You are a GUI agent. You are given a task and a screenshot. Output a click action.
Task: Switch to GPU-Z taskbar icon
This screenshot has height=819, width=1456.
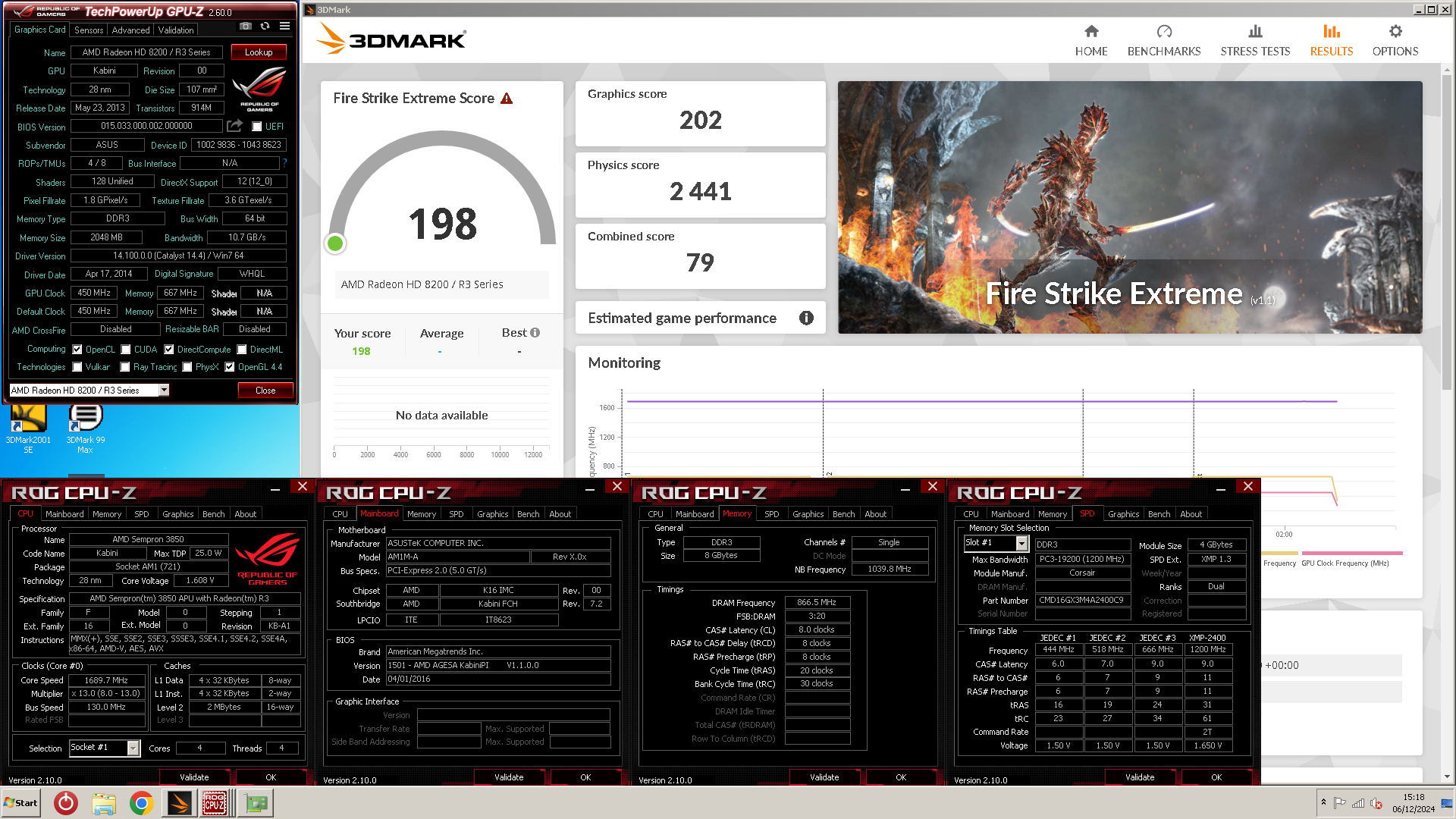pos(256,803)
